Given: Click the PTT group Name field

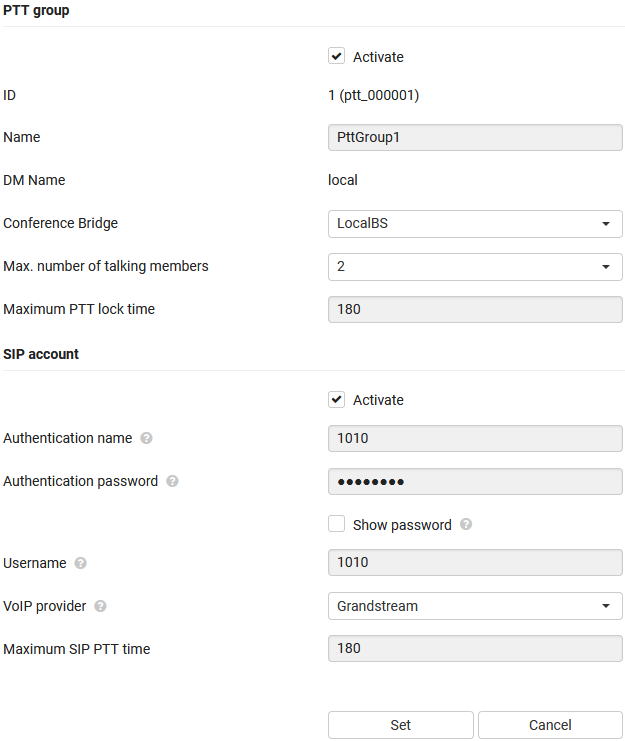Looking at the screenshot, I should click(x=475, y=137).
